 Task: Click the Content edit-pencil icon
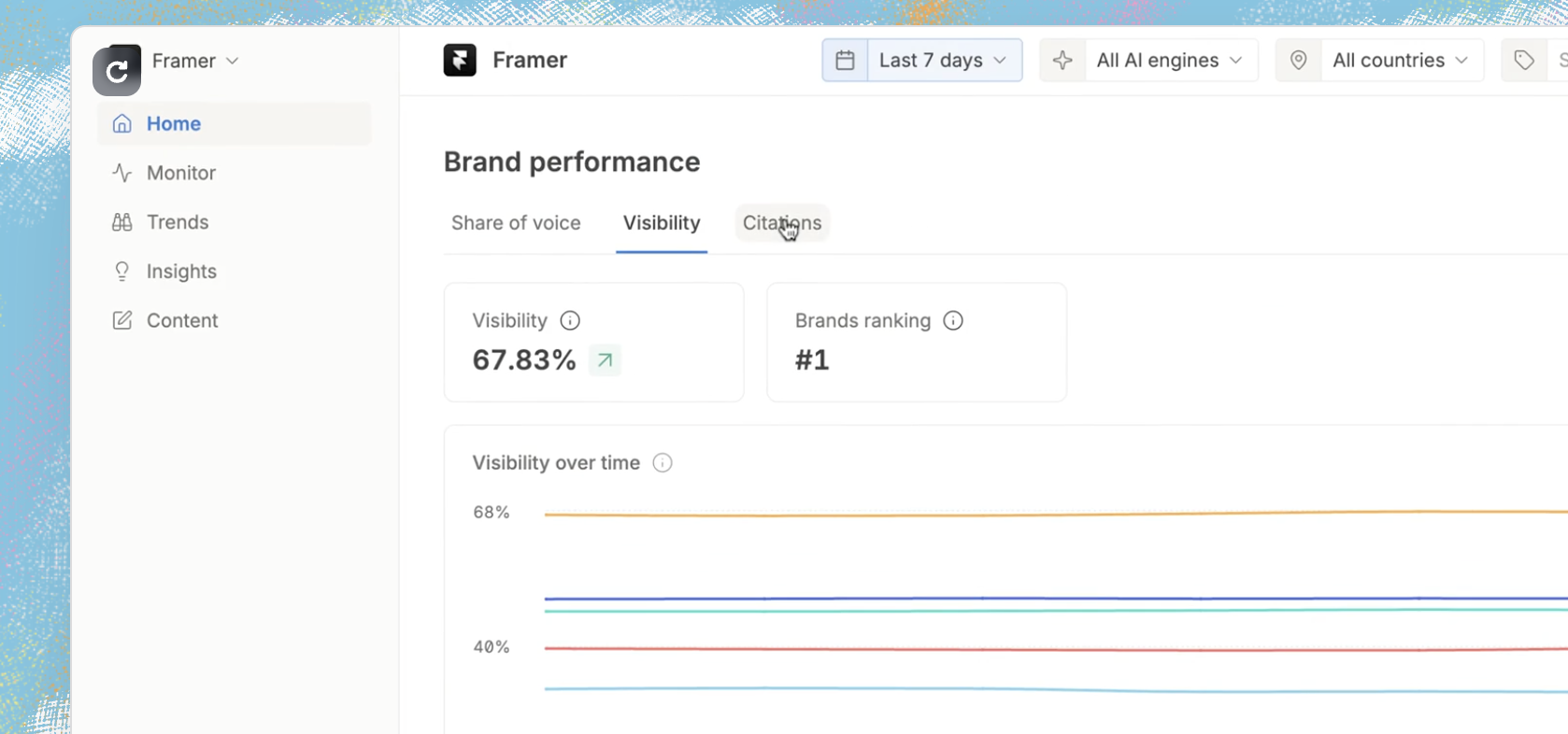tap(121, 320)
